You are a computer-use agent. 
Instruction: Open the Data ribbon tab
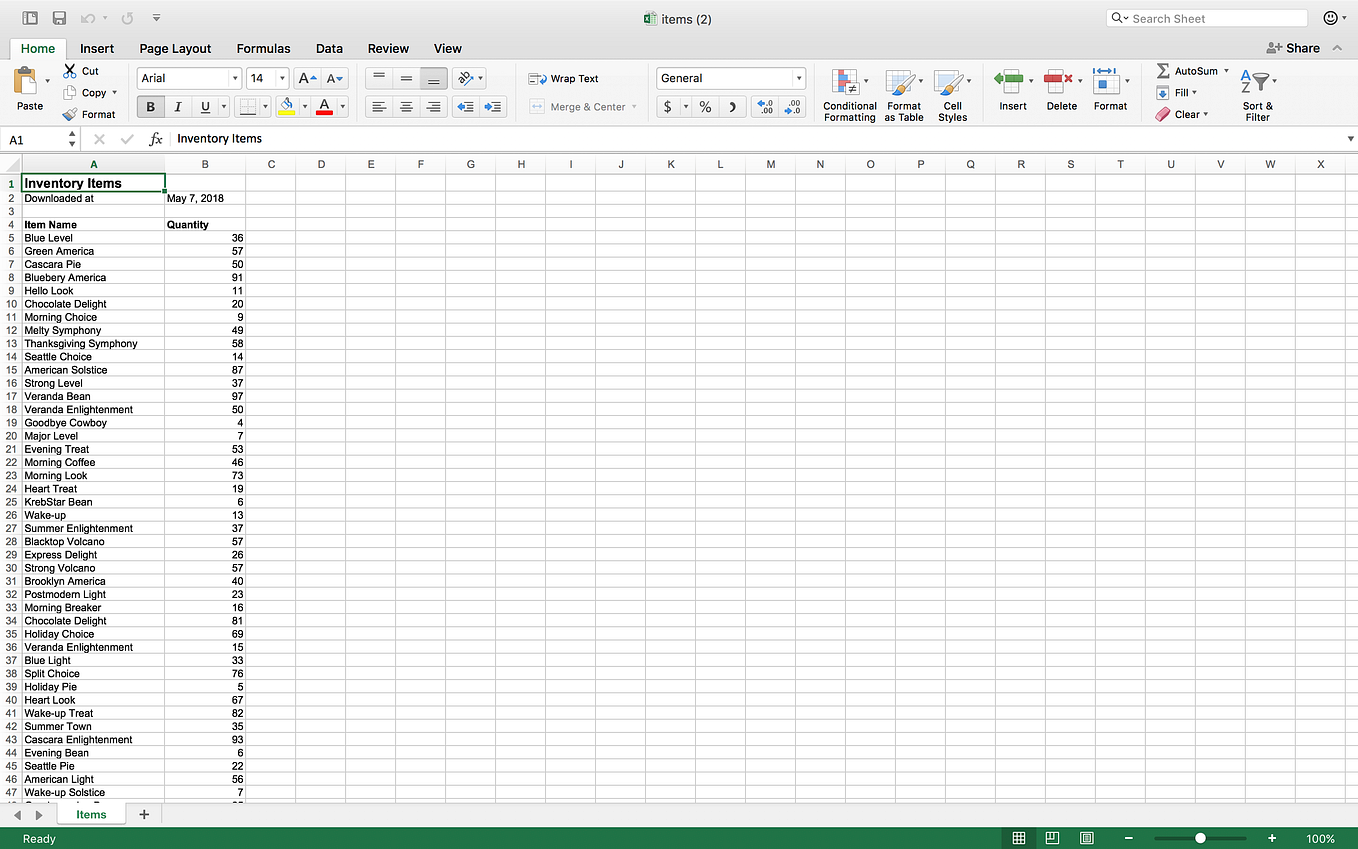point(329,48)
